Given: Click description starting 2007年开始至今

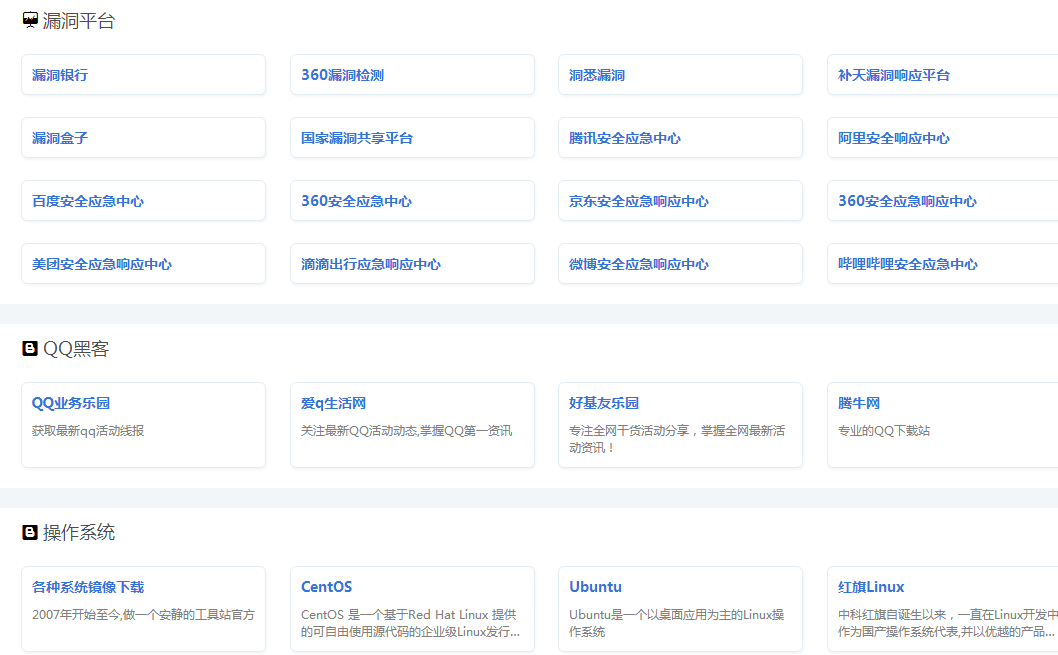Looking at the screenshot, I should 143,615.
